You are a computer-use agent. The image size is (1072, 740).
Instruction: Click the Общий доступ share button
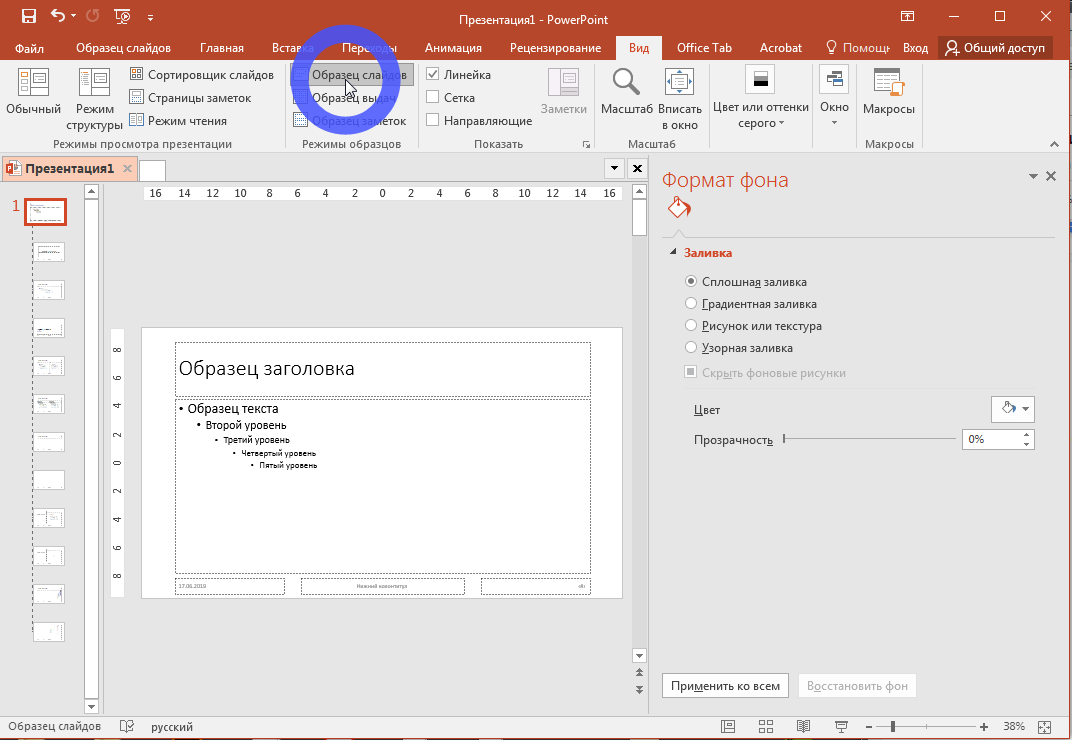995,48
